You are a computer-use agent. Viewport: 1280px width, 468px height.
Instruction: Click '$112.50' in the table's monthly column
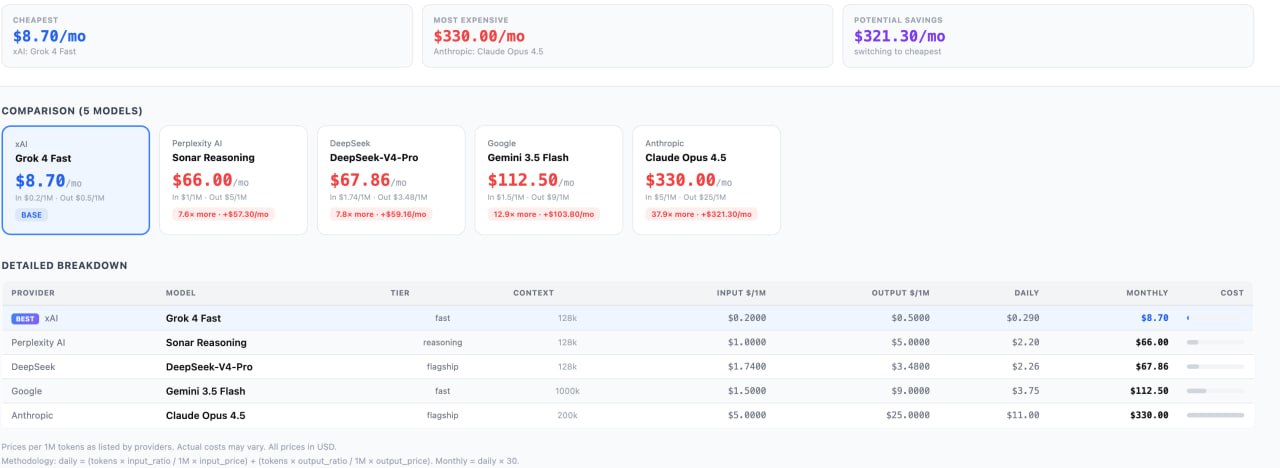coord(1149,391)
